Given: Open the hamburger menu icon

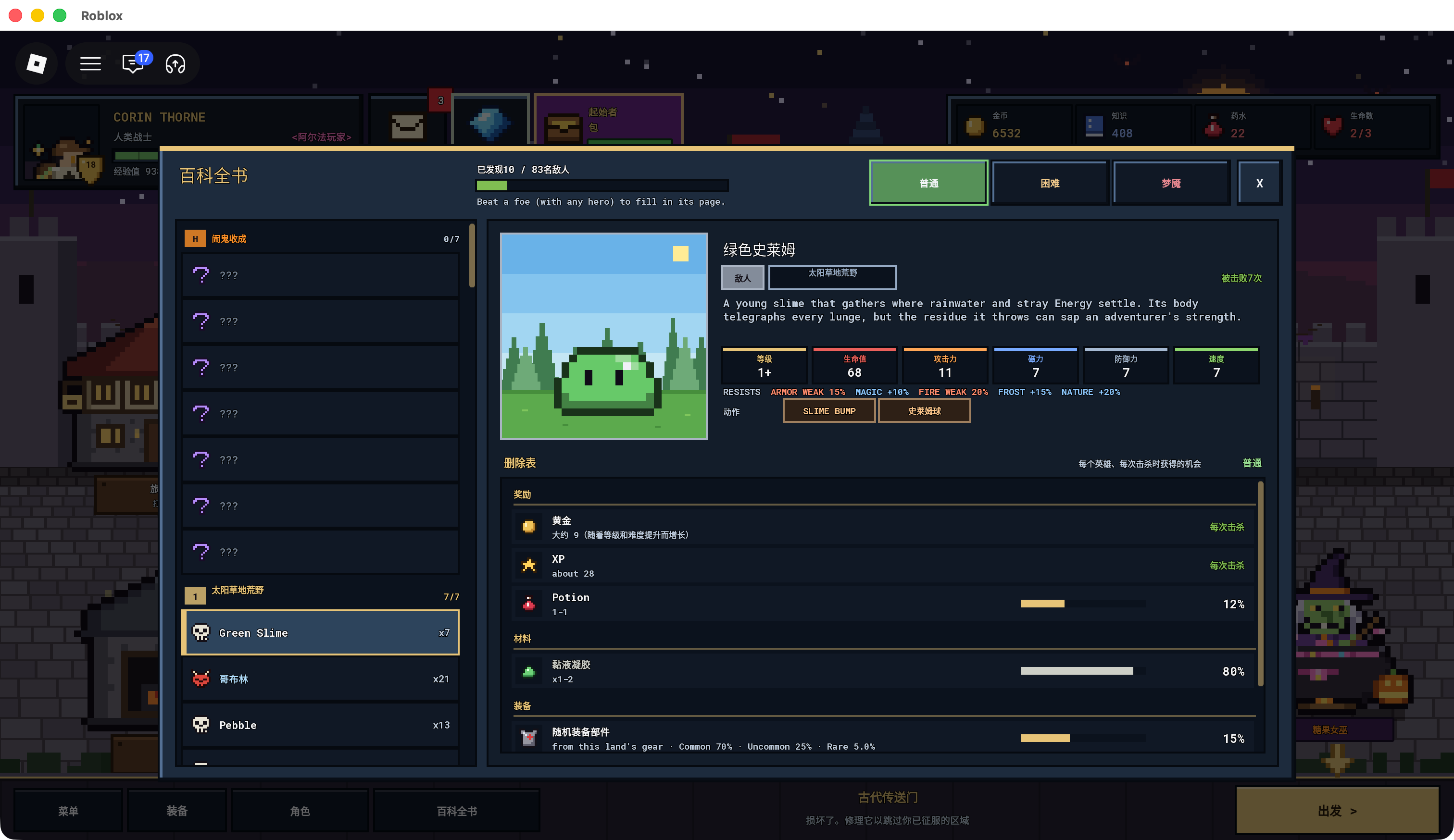Looking at the screenshot, I should click(90, 63).
